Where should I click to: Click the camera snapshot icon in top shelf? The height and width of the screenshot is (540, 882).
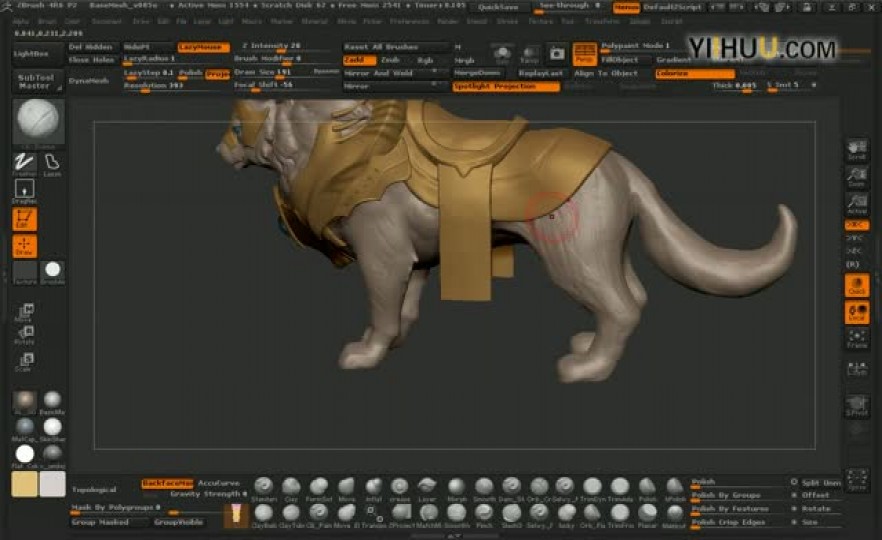coord(557,53)
